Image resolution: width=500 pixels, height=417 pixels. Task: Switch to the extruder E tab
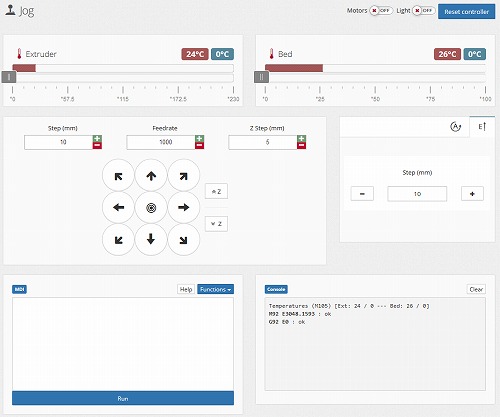point(482,127)
